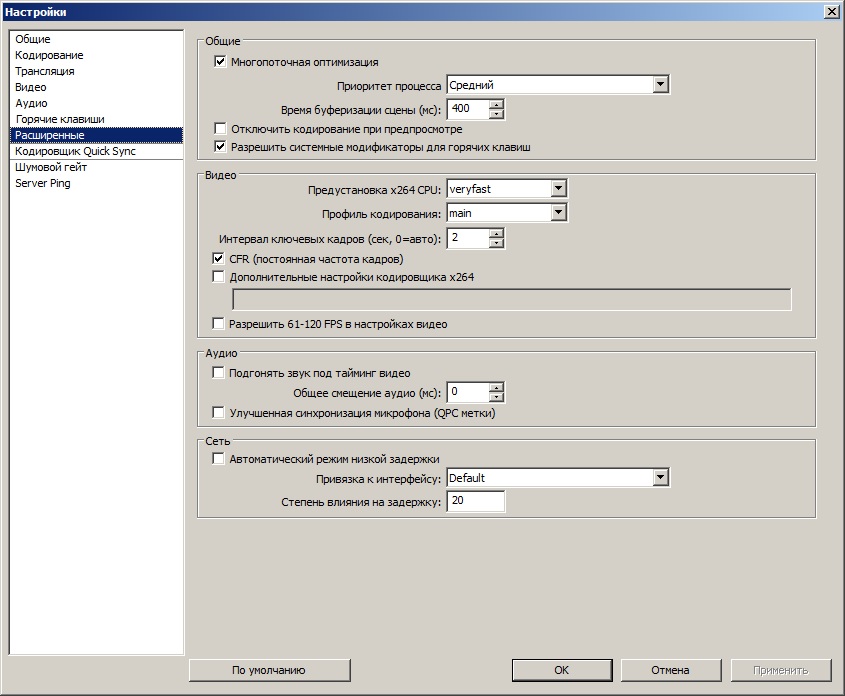845x696 pixels.
Task: Open the Трансляция settings category
Action: pyautogui.click(x=96, y=71)
